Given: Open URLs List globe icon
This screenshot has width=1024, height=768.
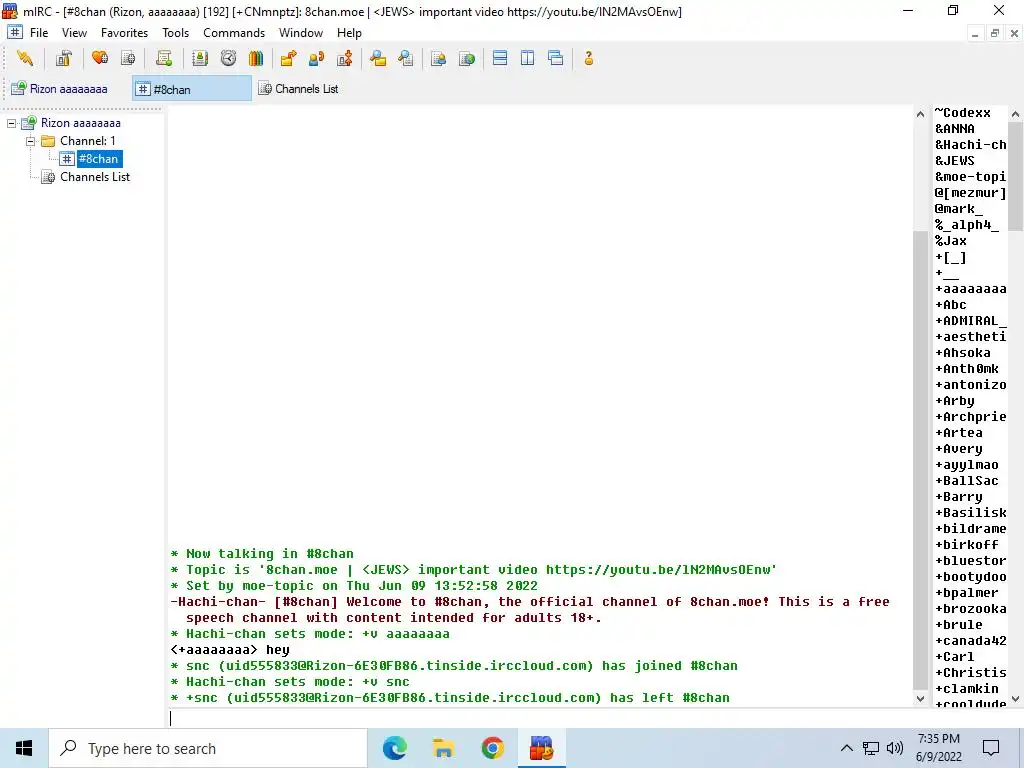Looking at the screenshot, I should tap(467, 58).
